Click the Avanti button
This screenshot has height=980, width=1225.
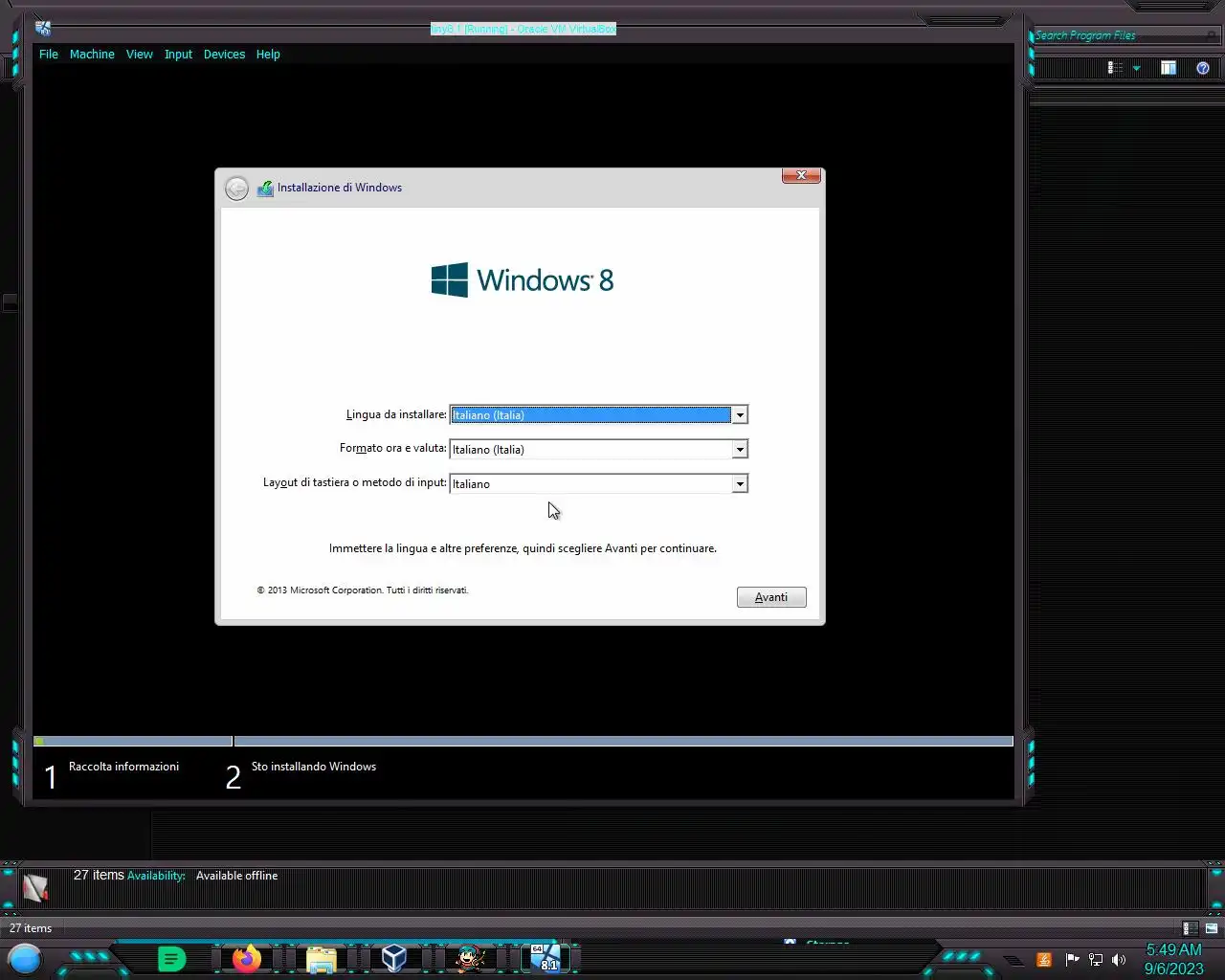coord(771,597)
